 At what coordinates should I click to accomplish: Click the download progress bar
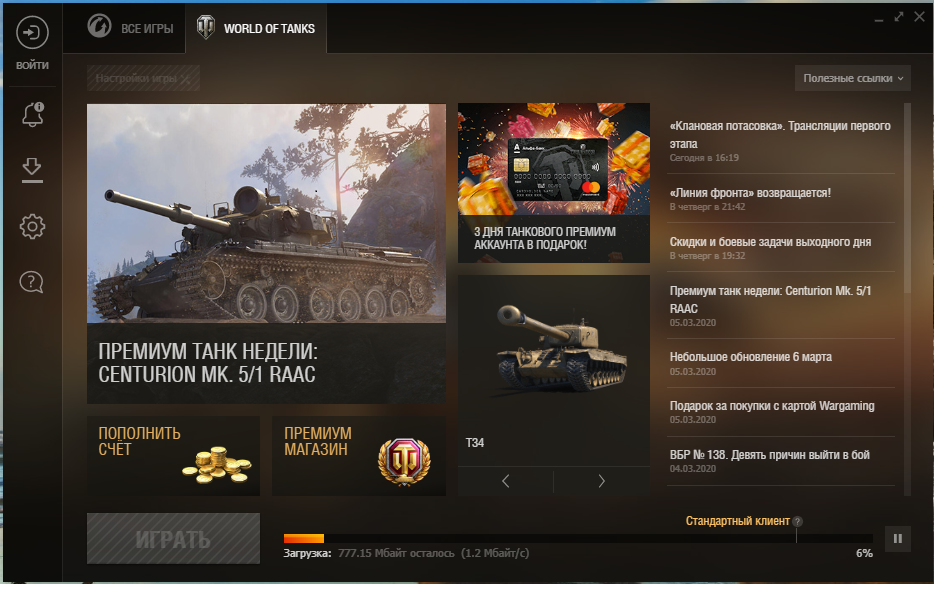pyautogui.click(x=578, y=538)
